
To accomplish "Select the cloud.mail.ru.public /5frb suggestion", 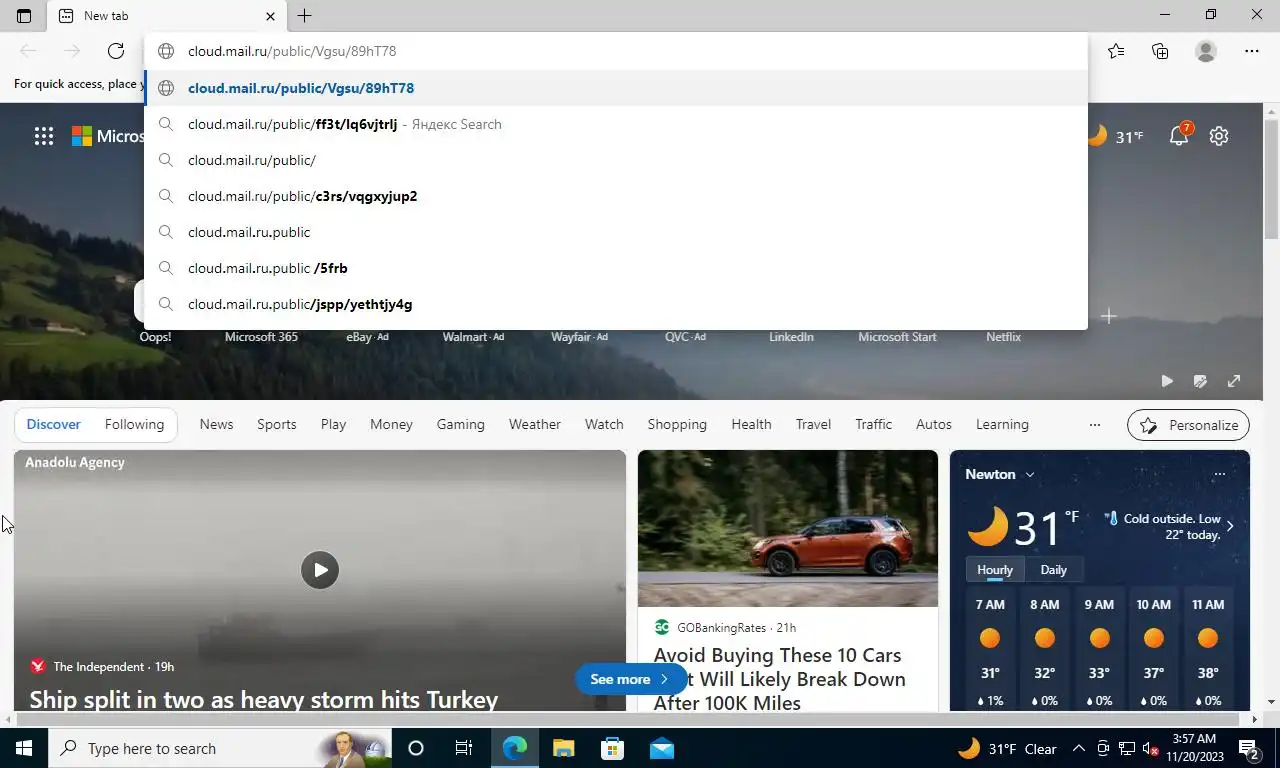I will (616, 268).
